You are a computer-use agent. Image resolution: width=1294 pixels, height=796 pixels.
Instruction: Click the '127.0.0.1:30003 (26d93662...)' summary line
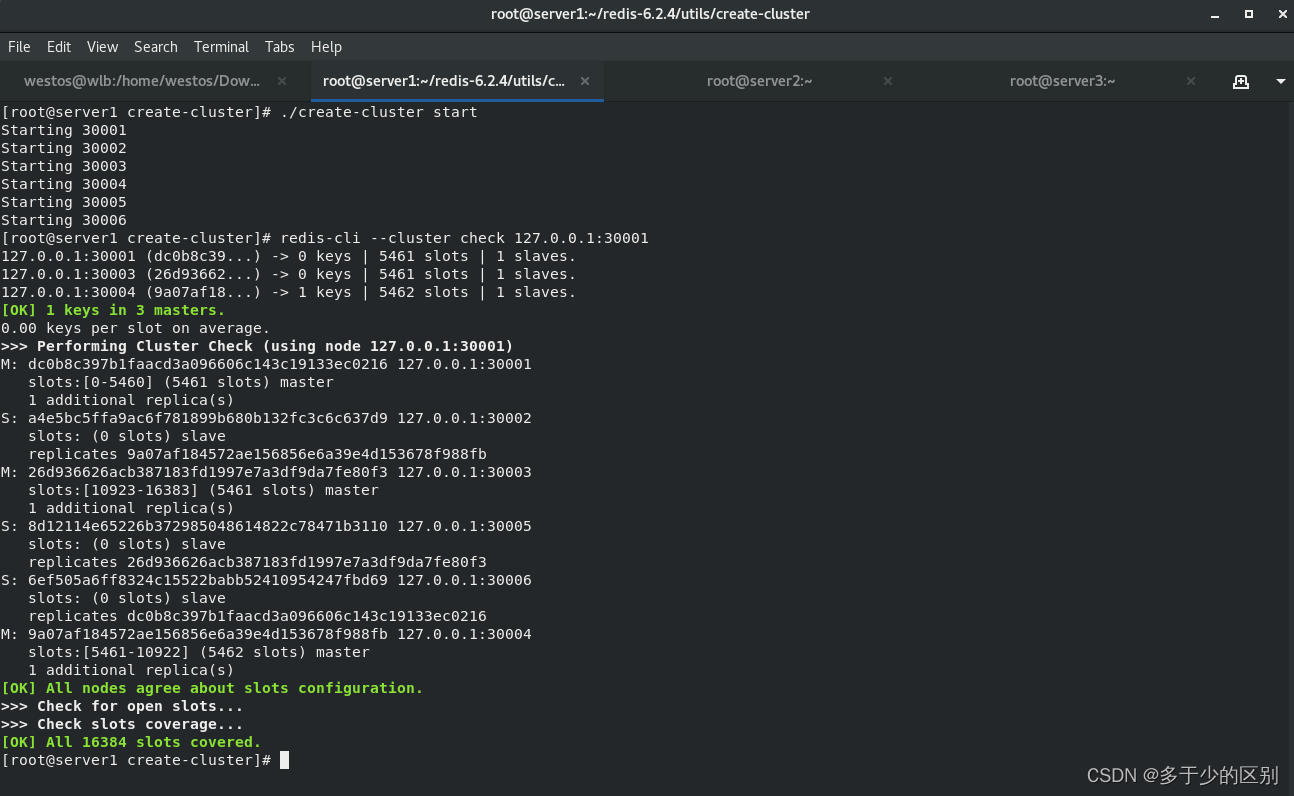coord(289,274)
